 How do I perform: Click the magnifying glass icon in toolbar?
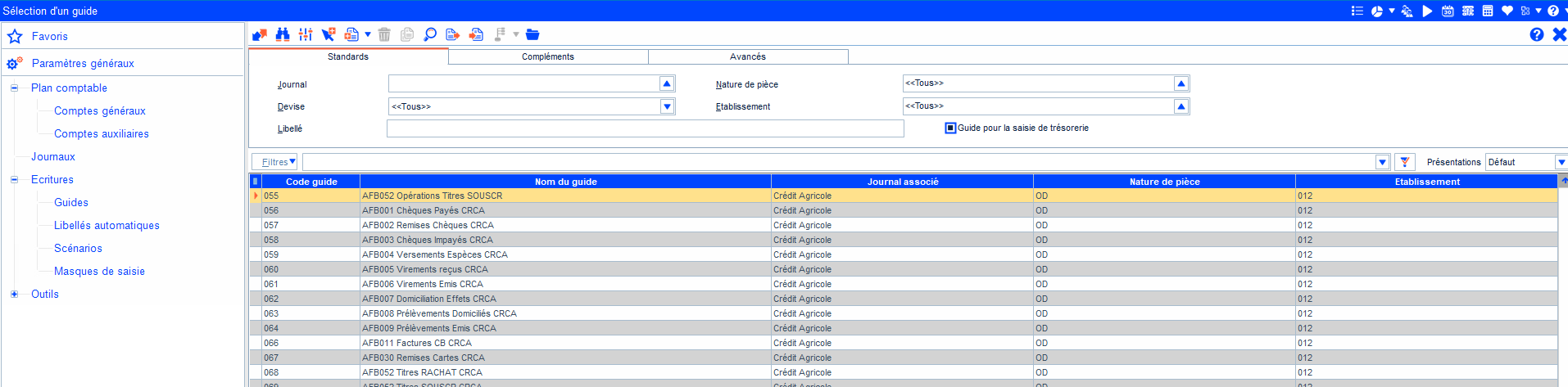429,34
